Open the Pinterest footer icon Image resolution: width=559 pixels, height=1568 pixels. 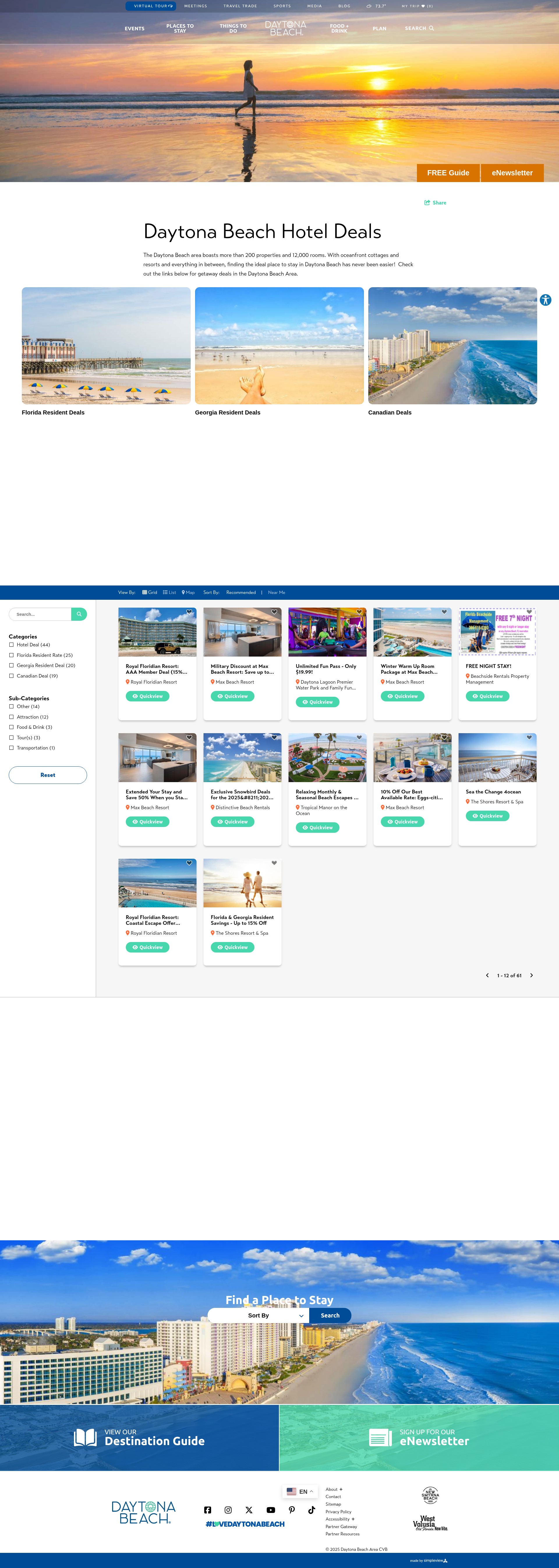(x=292, y=1509)
